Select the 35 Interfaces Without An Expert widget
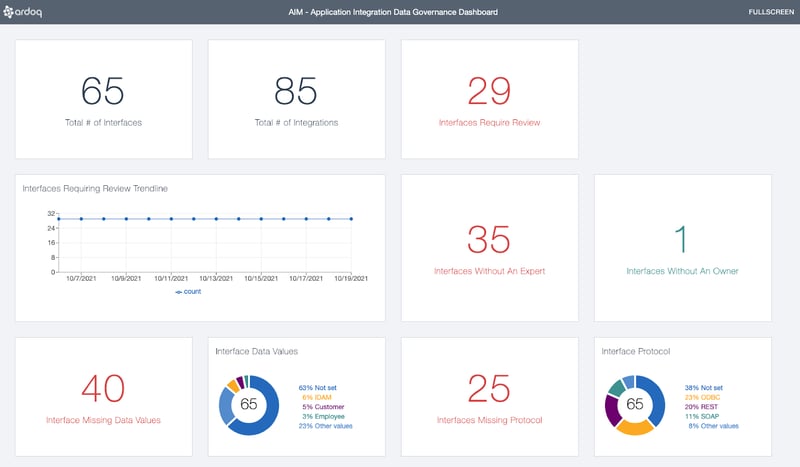 pyautogui.click(x=489, y=248)
